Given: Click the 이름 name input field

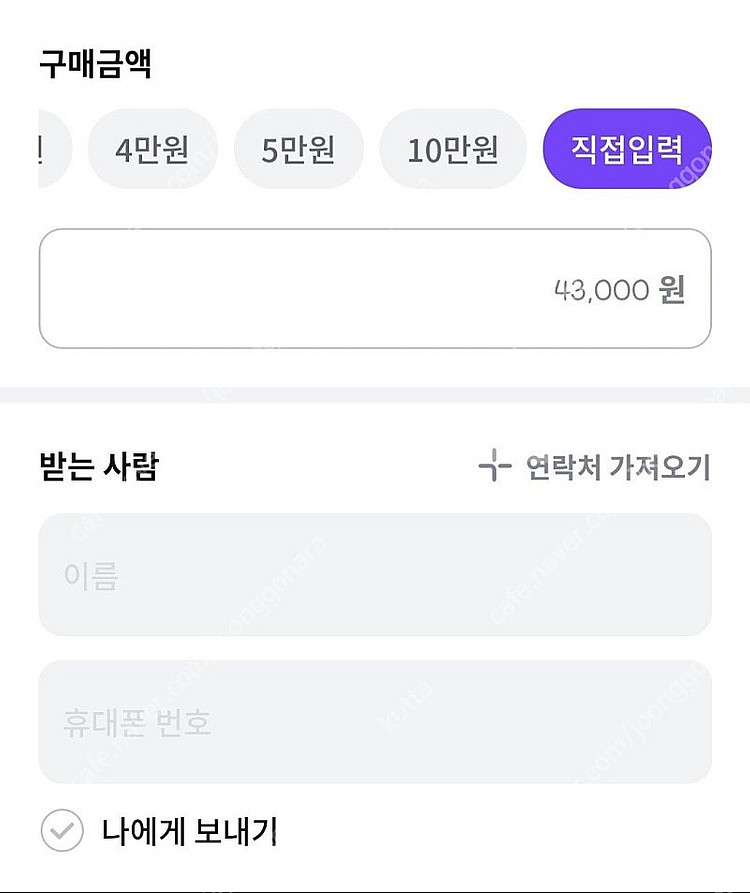Looking at the screenshot, I should (374, 575).
